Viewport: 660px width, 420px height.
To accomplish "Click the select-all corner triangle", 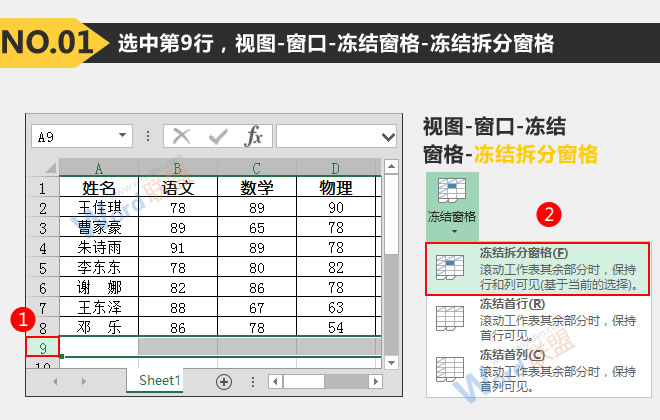I will pos(50,168).
